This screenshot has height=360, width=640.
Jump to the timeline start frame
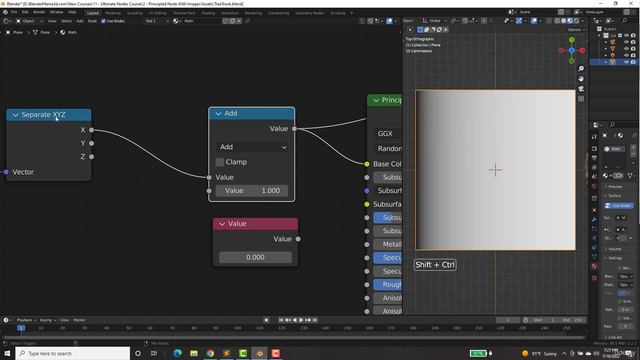click(281, 320)
